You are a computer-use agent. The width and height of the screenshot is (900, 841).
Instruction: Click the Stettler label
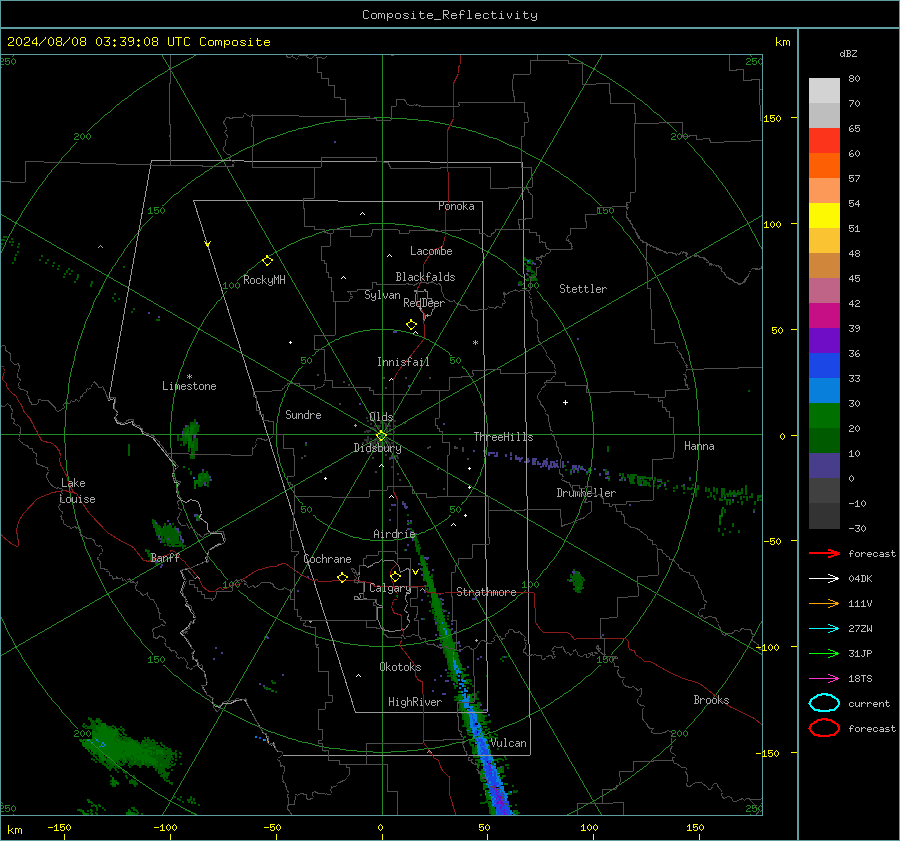coord(583,289)
